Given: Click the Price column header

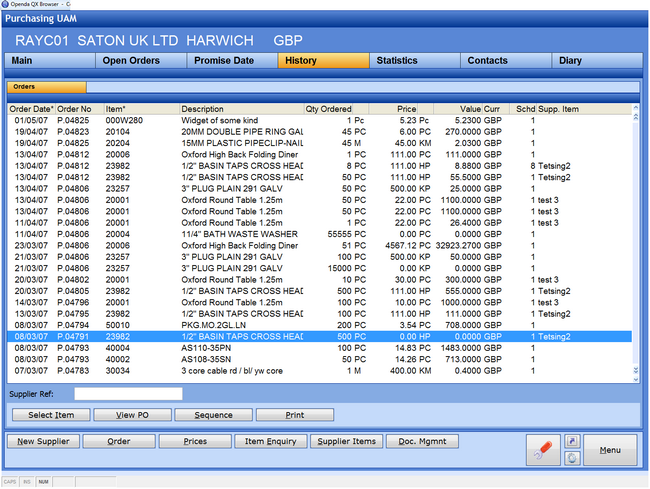Looking at the screenshot, I should point(393,109).
